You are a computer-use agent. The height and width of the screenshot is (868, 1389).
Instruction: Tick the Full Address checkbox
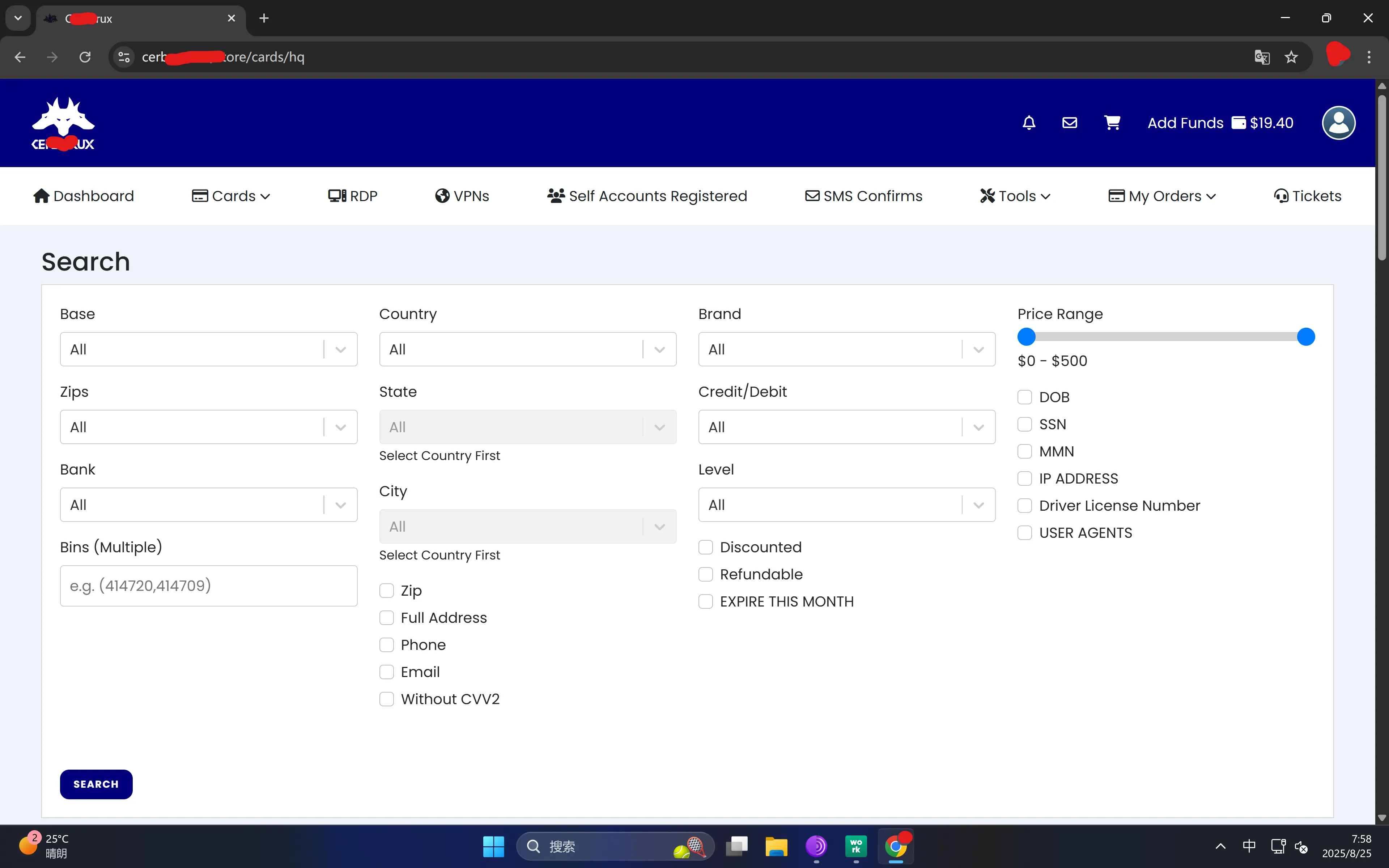(x=386, y=618)
